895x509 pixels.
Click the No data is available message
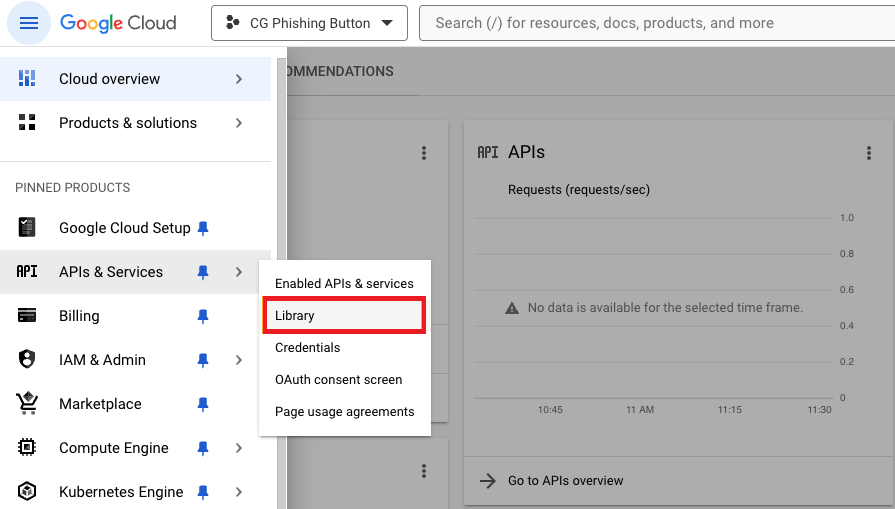665,308
